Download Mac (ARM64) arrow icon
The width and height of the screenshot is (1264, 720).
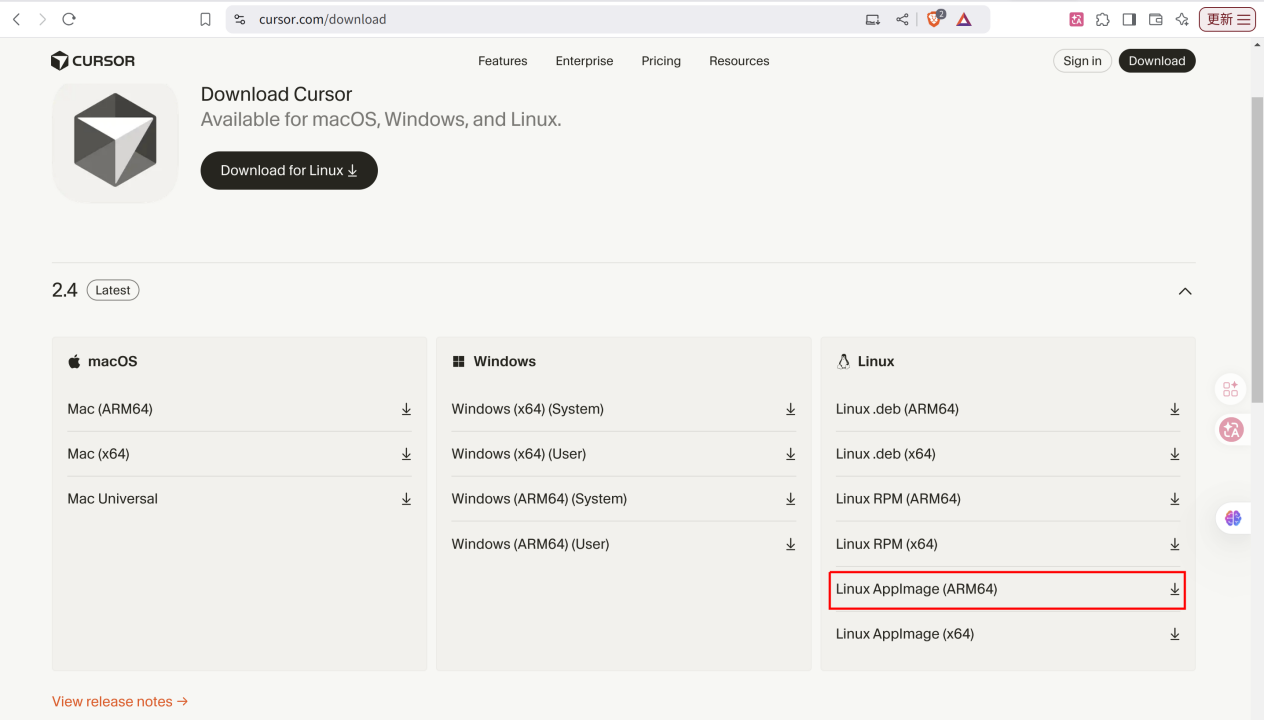click(406, 409)
